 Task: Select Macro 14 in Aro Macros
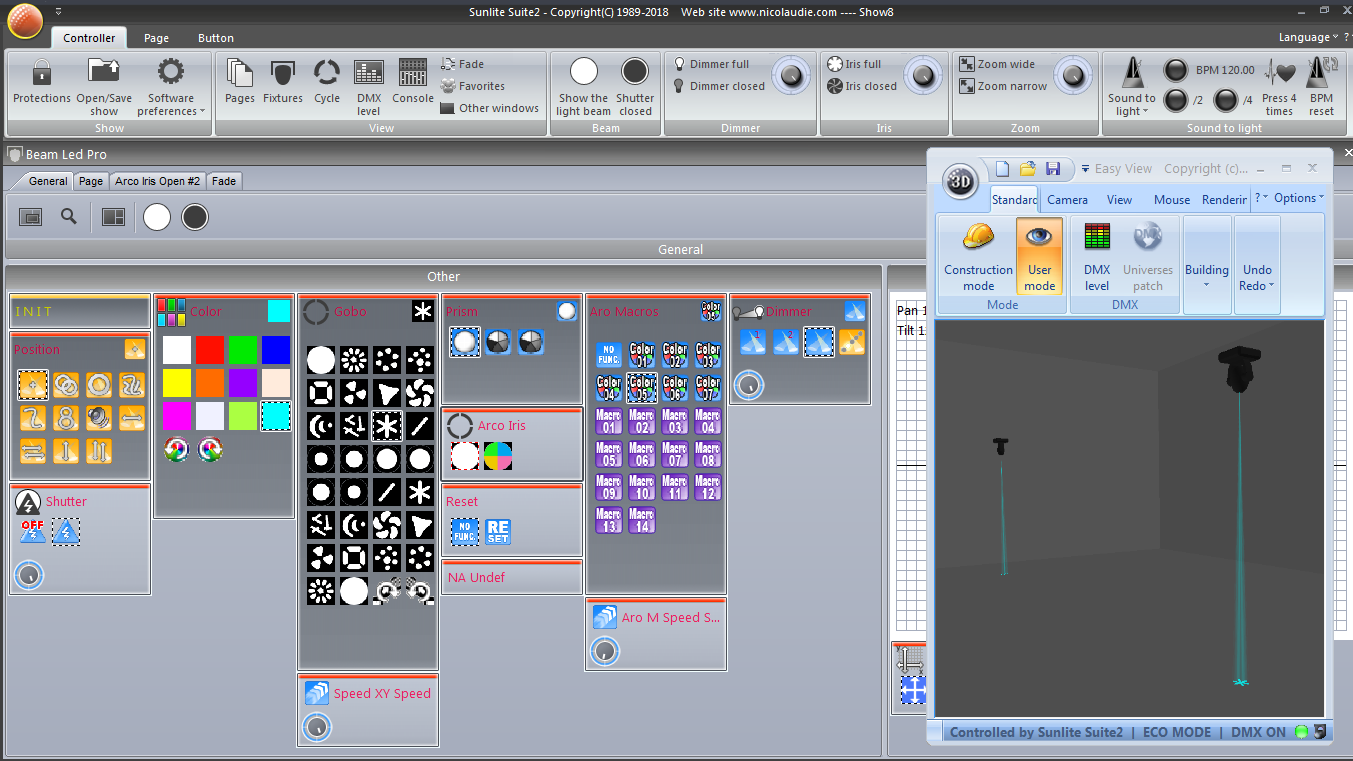(642, 520)
